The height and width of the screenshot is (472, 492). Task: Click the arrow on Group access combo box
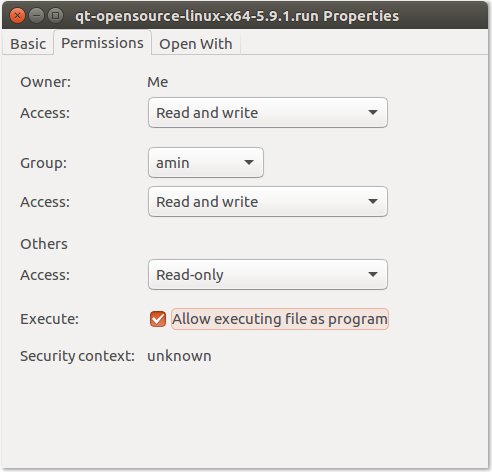373,202
